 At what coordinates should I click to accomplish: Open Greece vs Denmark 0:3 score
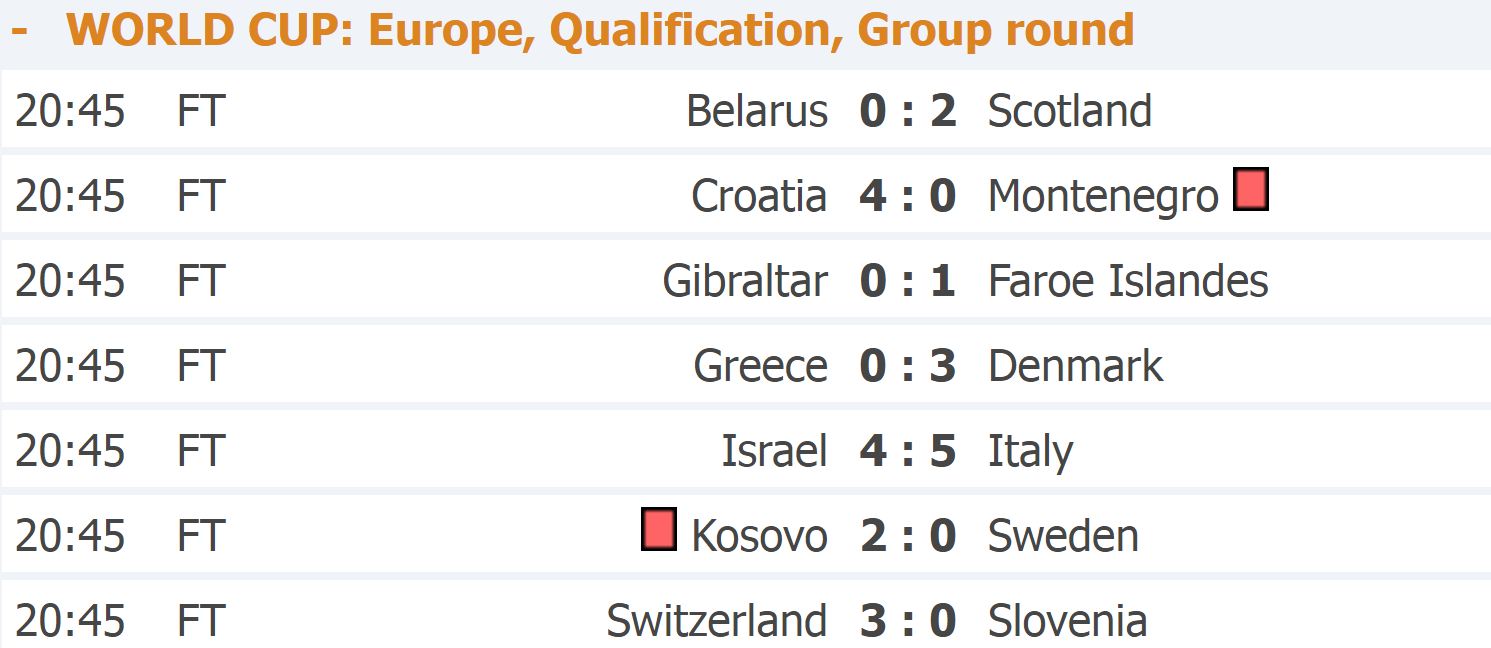(x=907, y=366)
